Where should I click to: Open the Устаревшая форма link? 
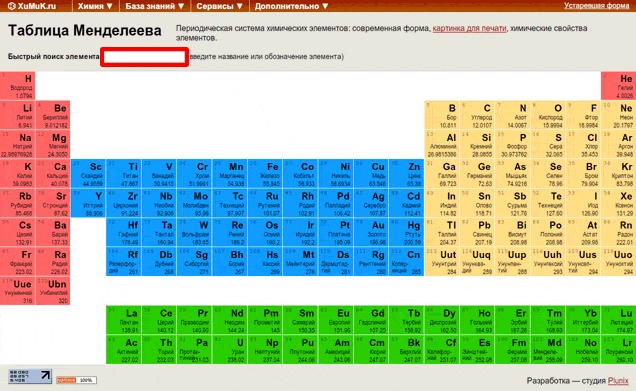(596, 6)
